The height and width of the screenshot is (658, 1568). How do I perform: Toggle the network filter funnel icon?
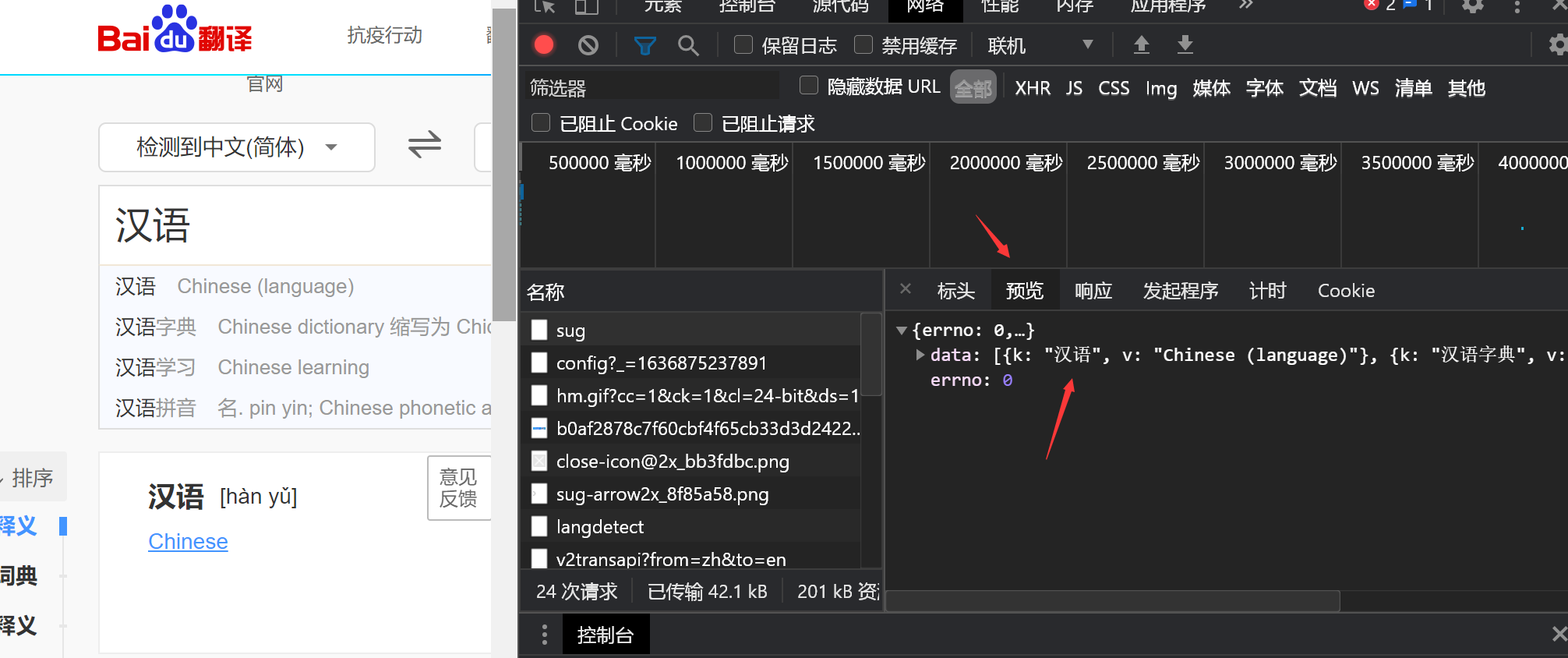click(645, 46)
